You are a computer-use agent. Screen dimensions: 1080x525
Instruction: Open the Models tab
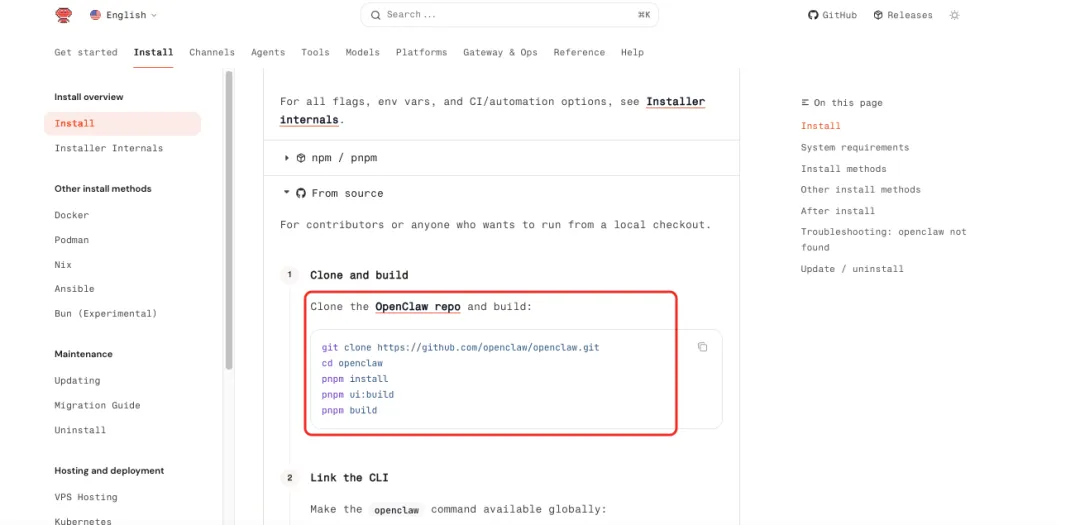pos(362,52)
